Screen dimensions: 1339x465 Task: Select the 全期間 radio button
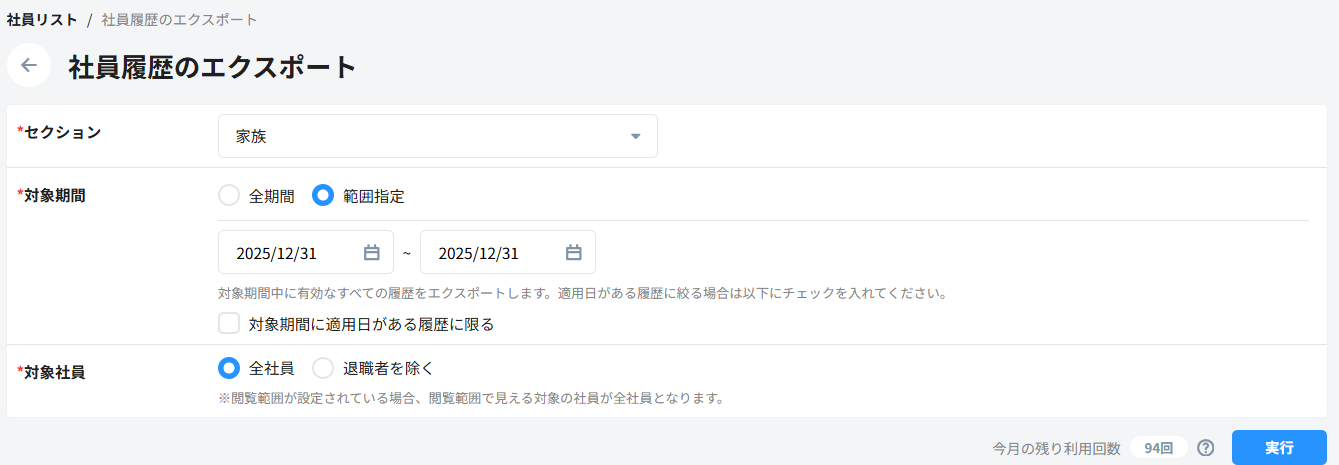229,196
